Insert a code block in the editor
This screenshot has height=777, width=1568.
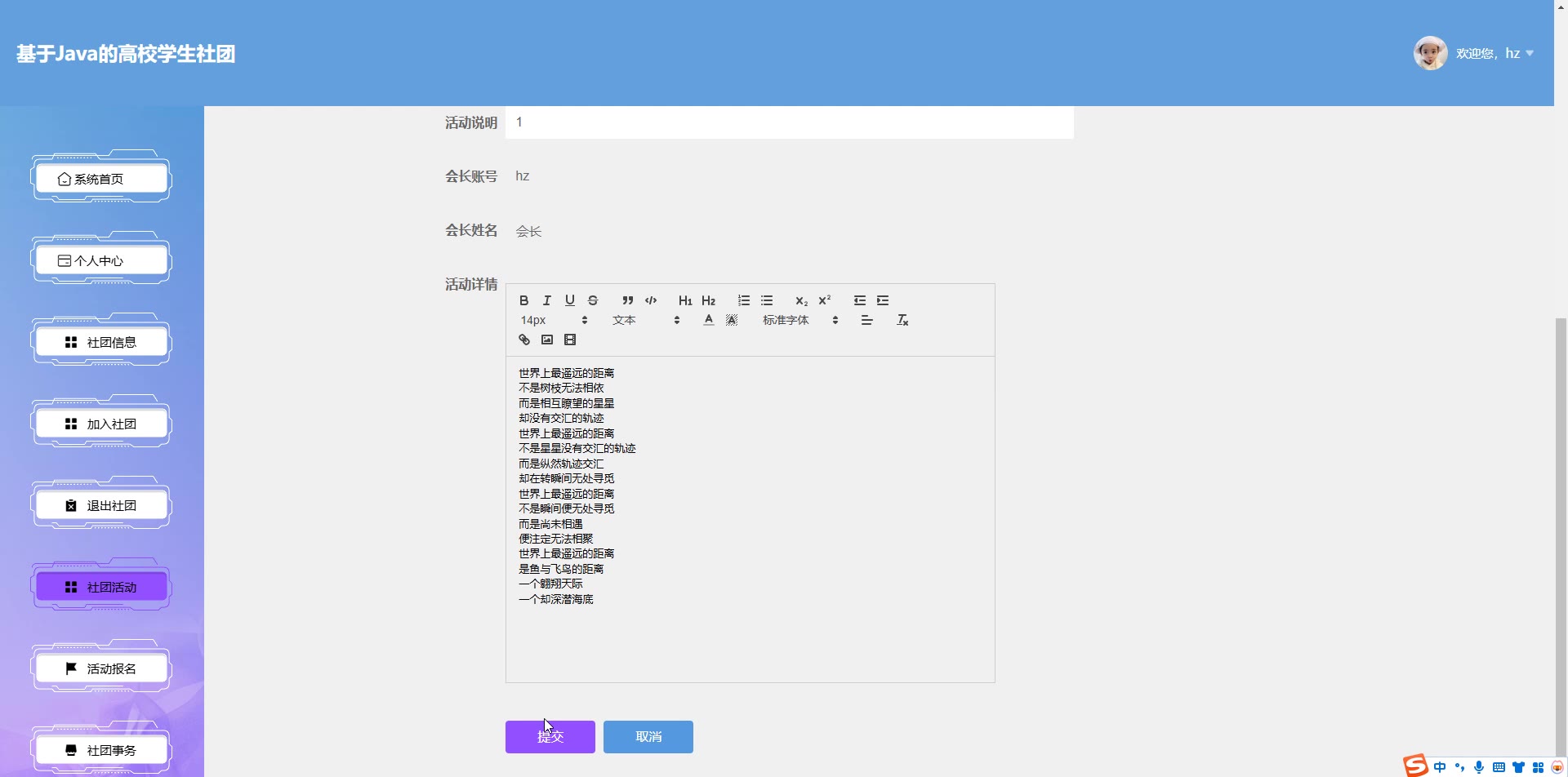[x=651, y=300]
